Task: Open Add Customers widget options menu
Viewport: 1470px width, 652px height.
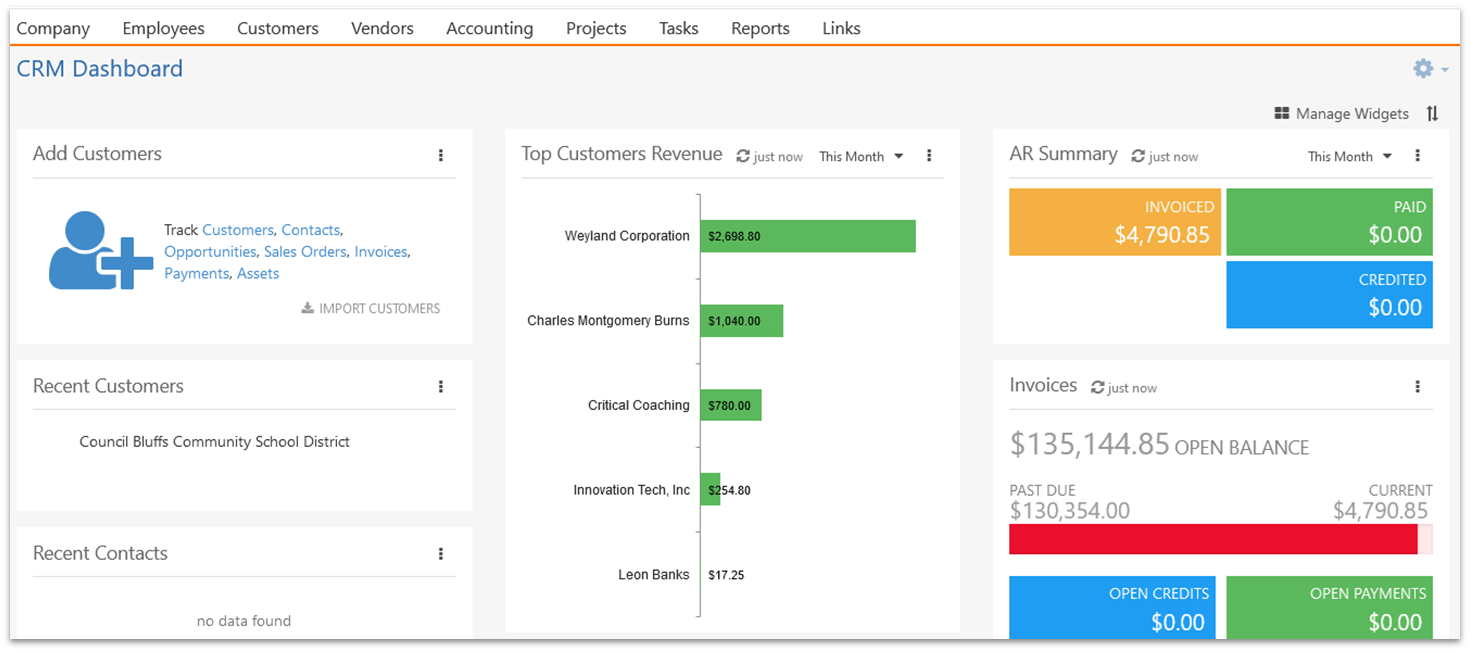Action: coord(441,155)
